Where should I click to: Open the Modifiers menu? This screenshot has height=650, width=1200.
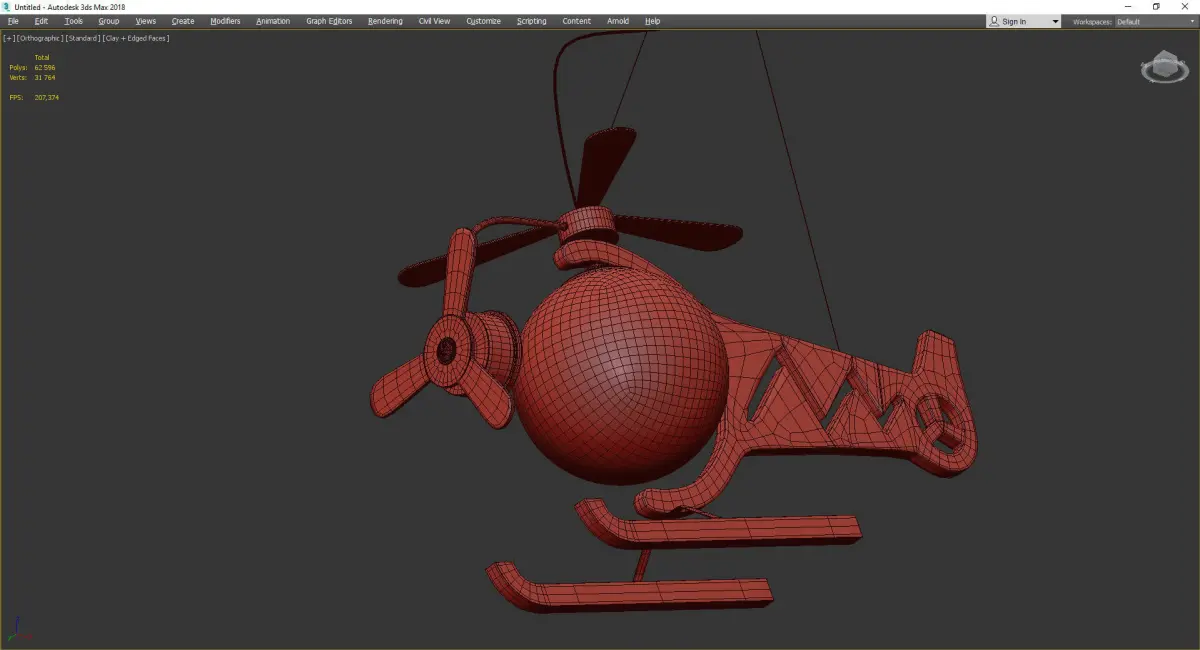tap(225, 21)
